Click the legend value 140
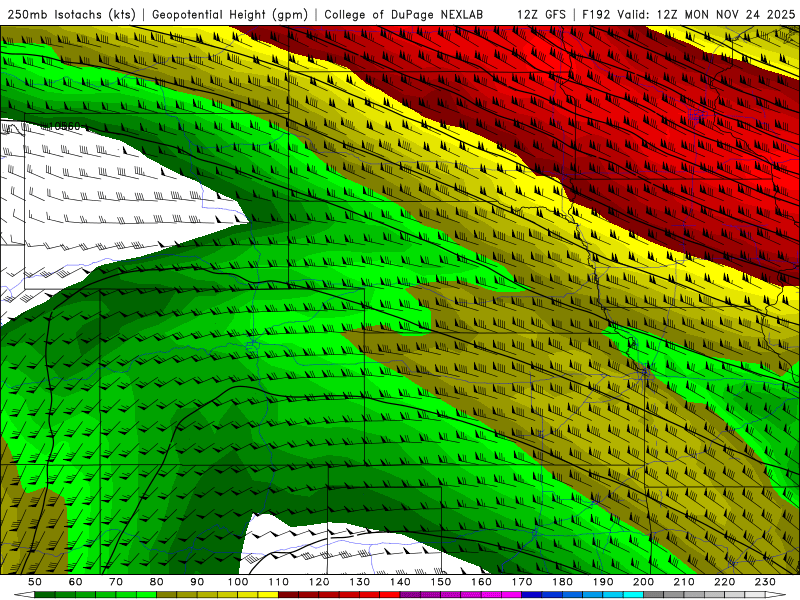This screenshot has width=800, height=600. click(401, 582)
